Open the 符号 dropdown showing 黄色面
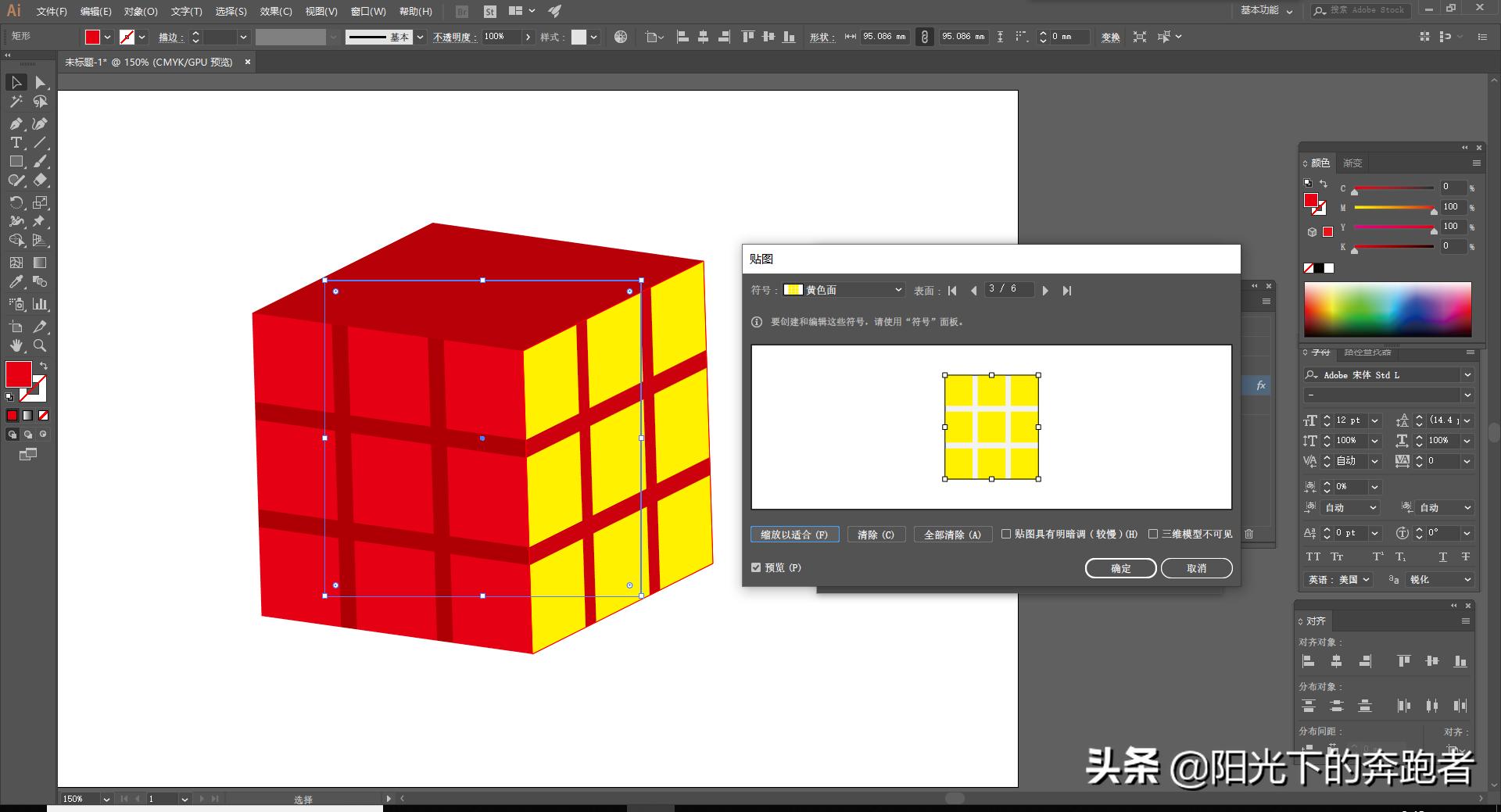This screenshot has width=1501, height=812. pyautogui.click(x=897, y=290)
